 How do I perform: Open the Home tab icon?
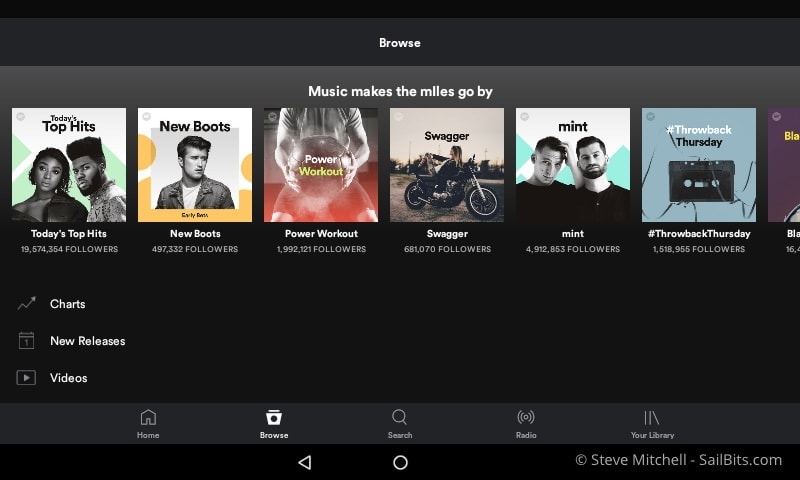148,417
